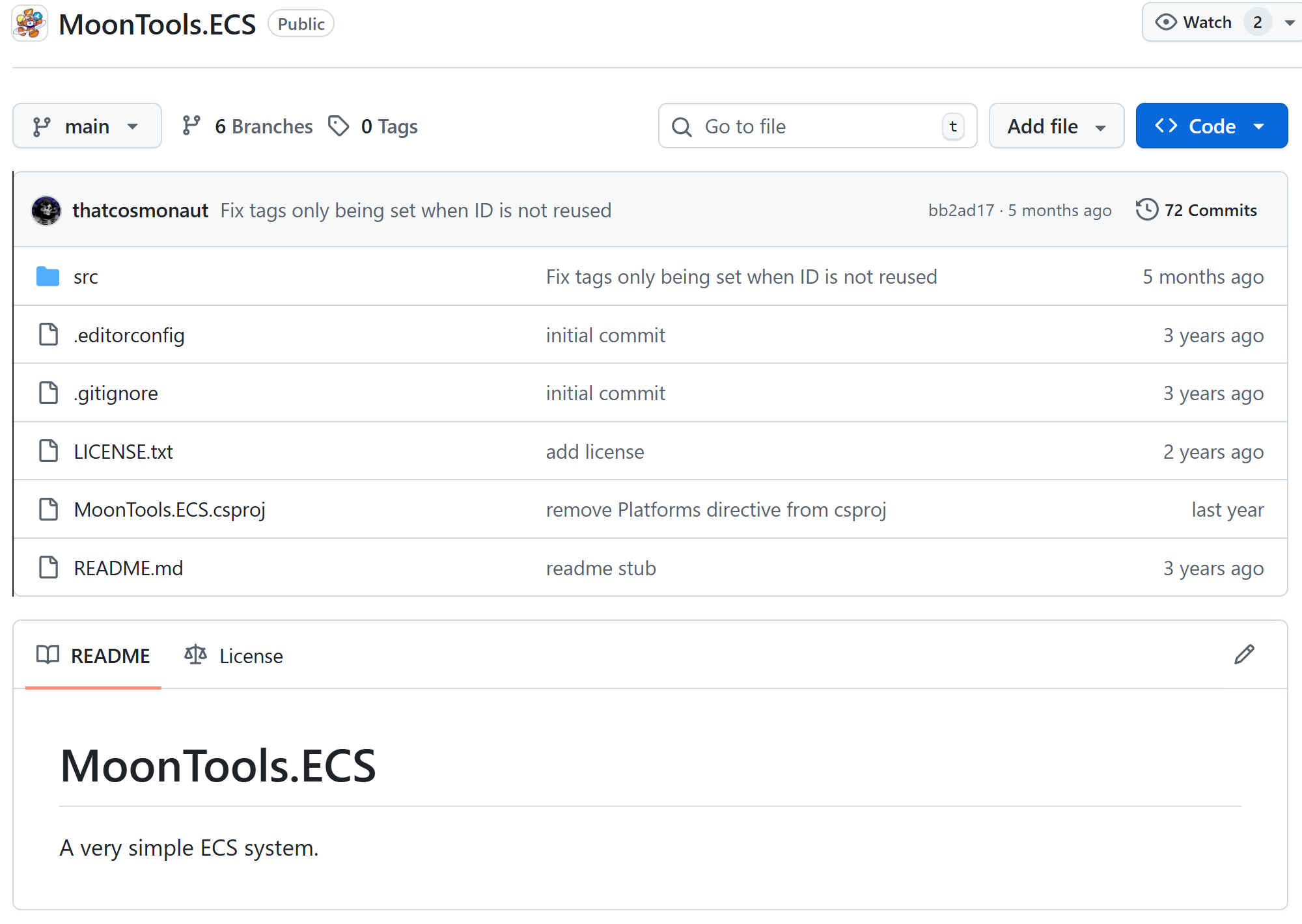Click the pencil icon to edit README
Image resolution: width=1302 pixels, height=924 pixels.
coord(1244,655)
